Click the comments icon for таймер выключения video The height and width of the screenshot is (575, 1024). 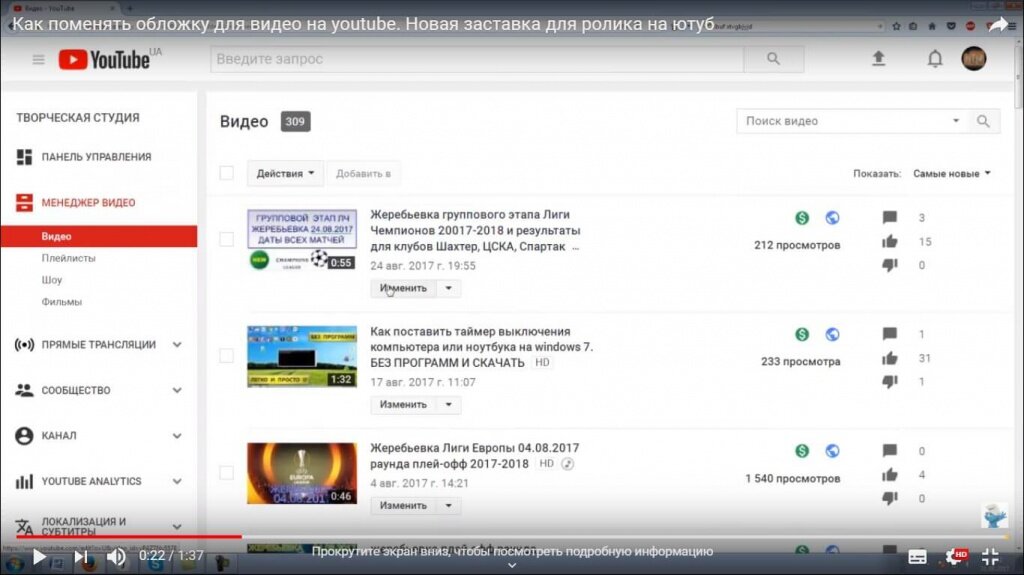pos(889,335)
